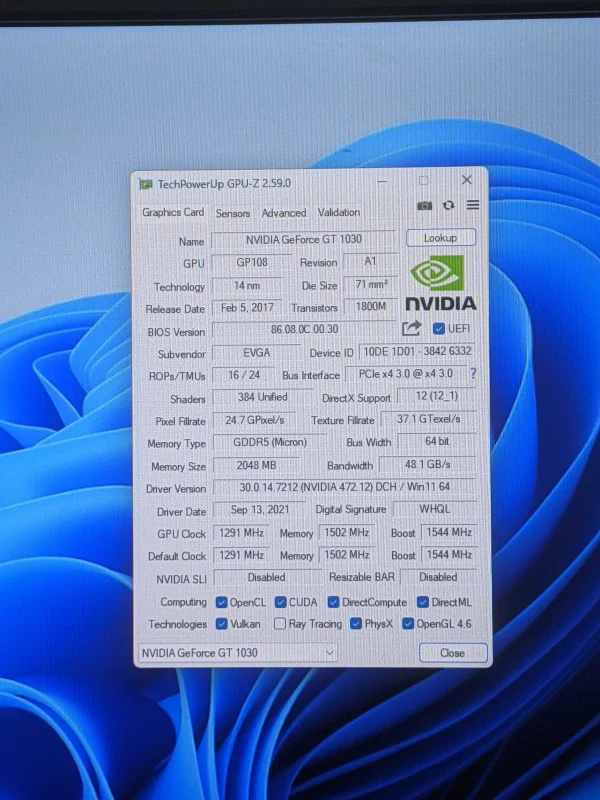Select the Graphics Card tab
Screen dimensions: 600x800
[173, 212]
